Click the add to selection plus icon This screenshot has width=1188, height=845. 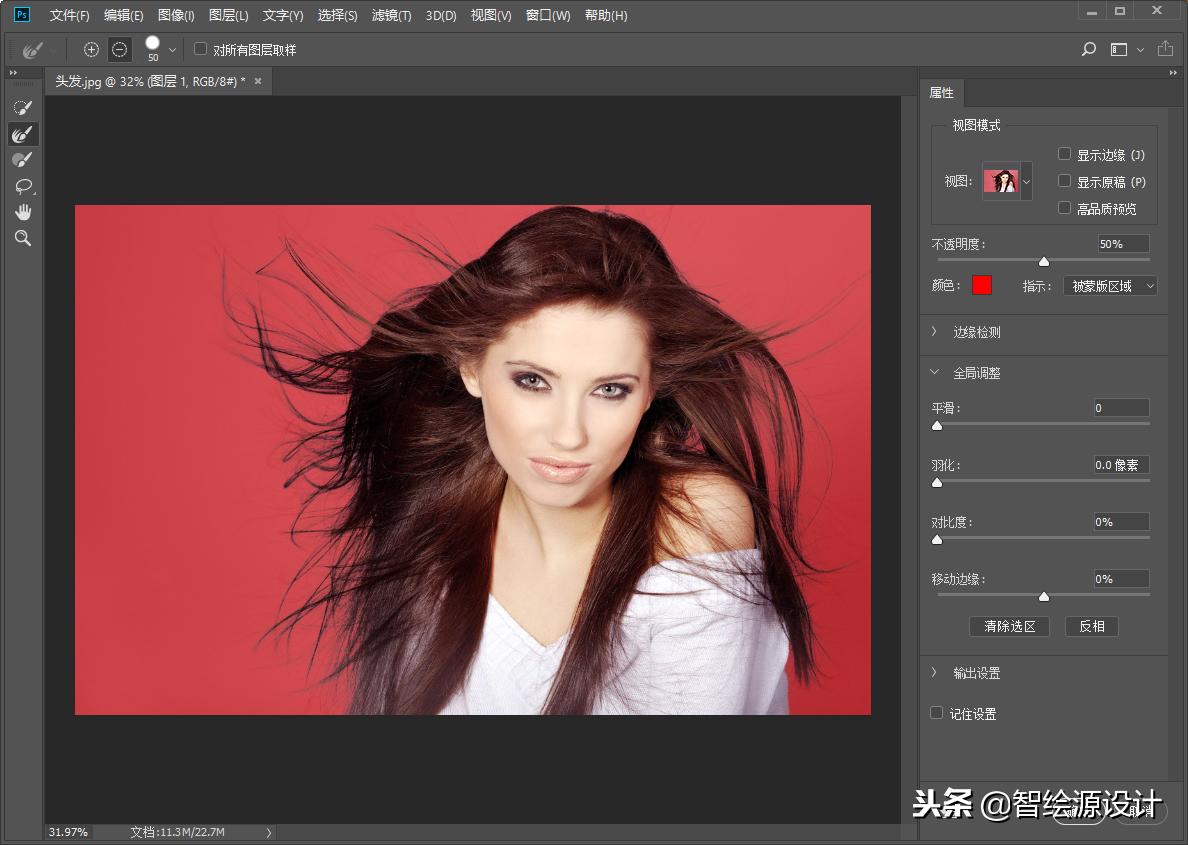coord(92,49)
